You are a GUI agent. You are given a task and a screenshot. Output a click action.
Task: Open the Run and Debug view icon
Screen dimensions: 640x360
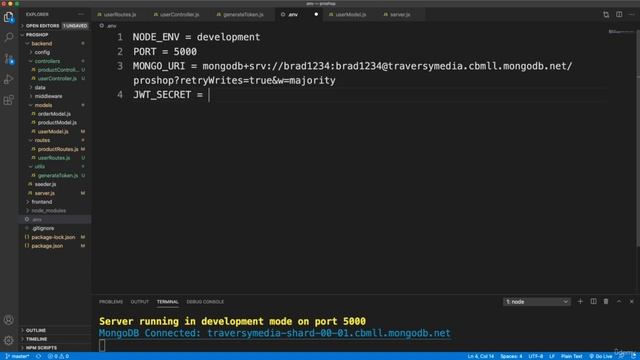(x=9, y=79)
